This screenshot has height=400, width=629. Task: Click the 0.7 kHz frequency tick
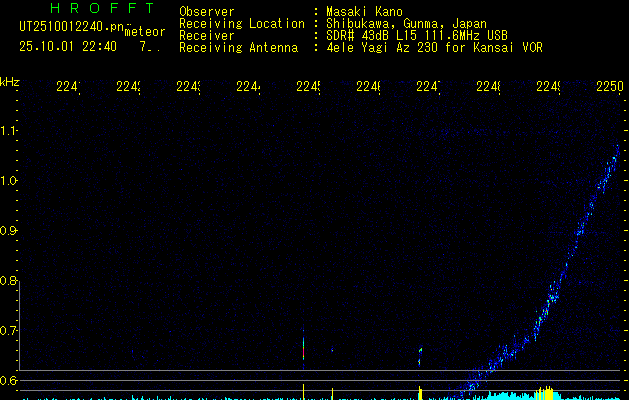pyautogui.click(x=9, y=330)
